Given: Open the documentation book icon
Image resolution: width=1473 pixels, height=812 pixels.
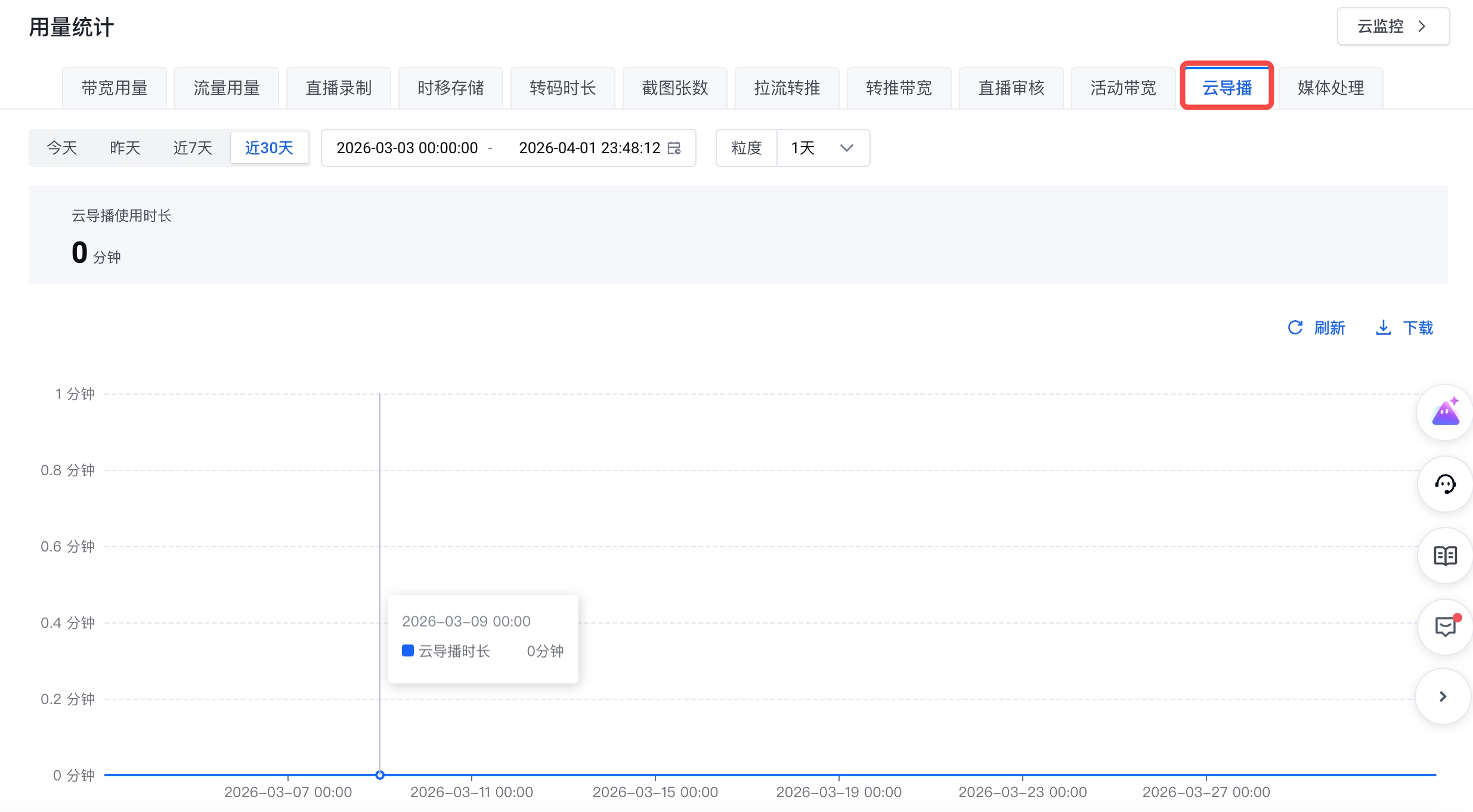Looking at the screenshot, I should click(1446, 556).
